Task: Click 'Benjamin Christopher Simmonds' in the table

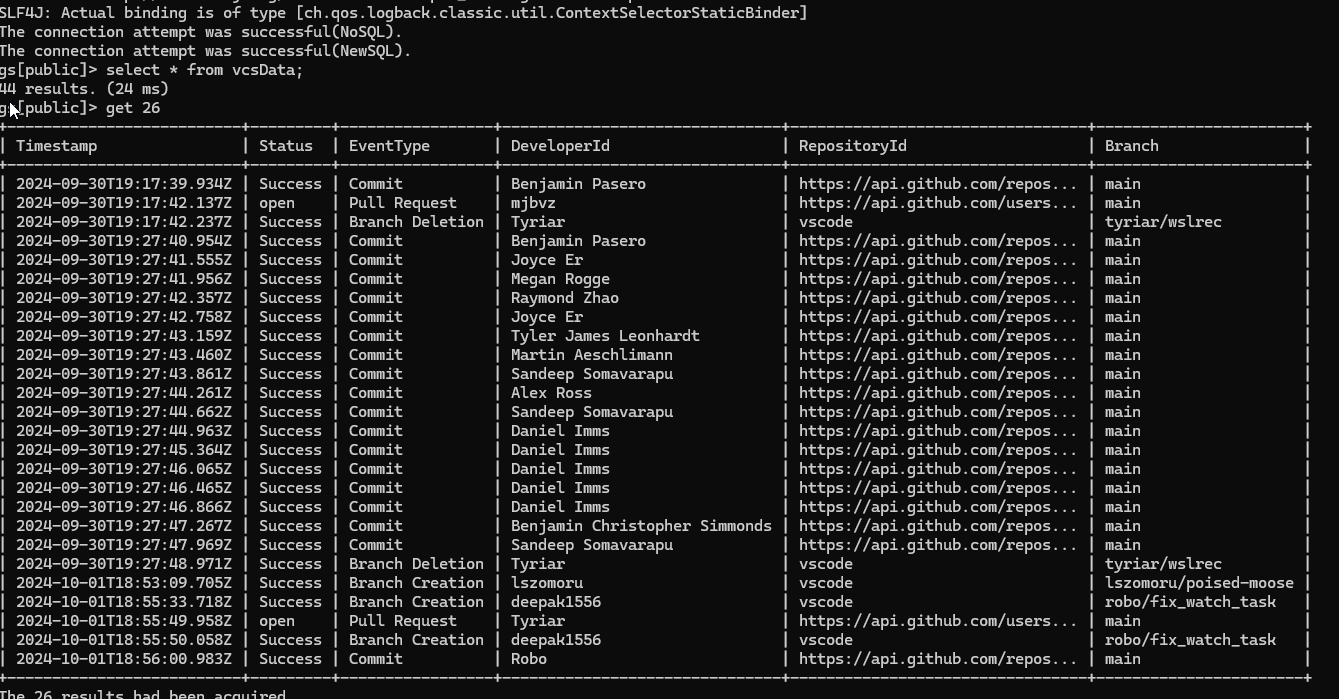Action: (x=641, y=526)
